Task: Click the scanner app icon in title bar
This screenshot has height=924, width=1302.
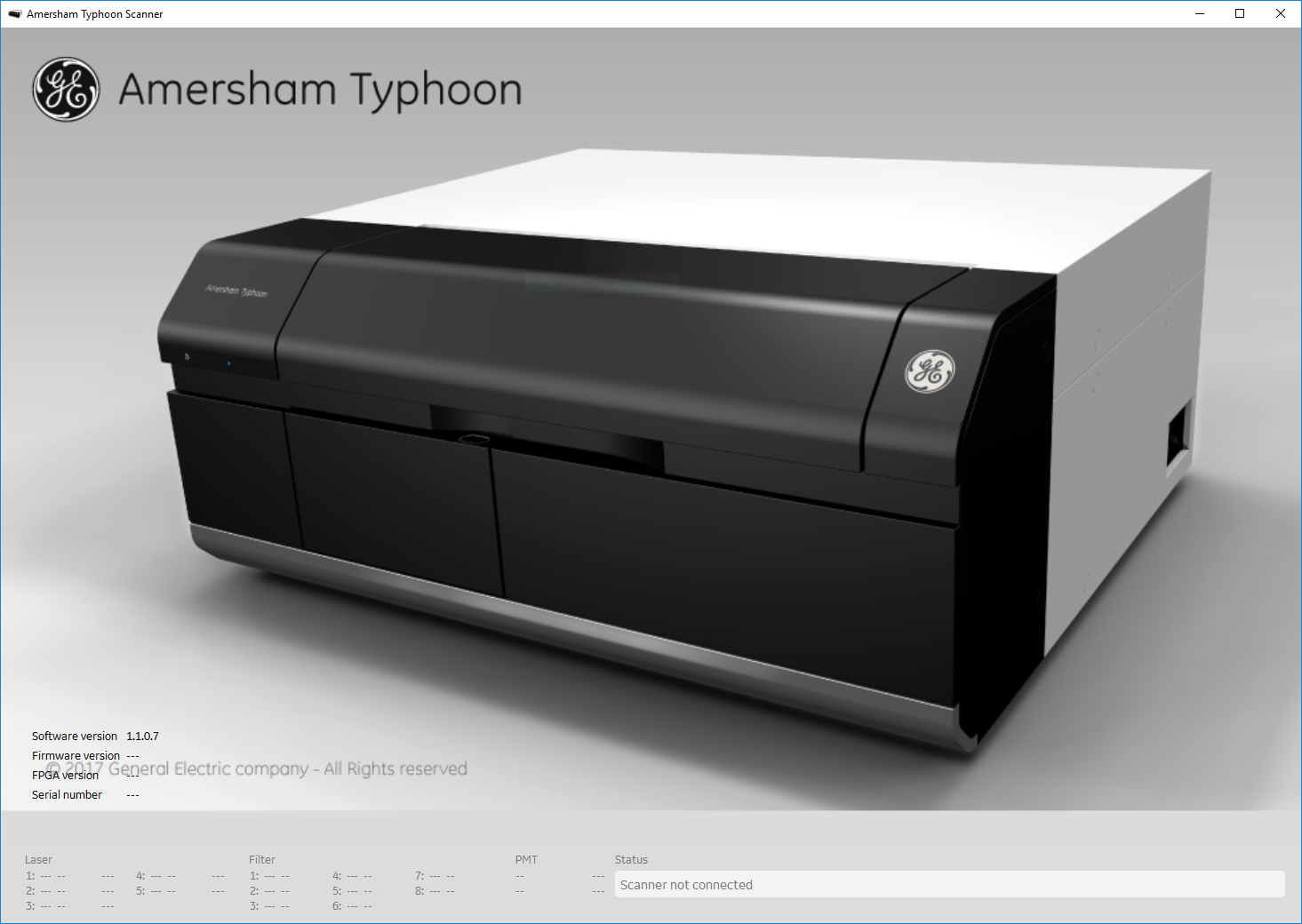Action: (14, 14)
